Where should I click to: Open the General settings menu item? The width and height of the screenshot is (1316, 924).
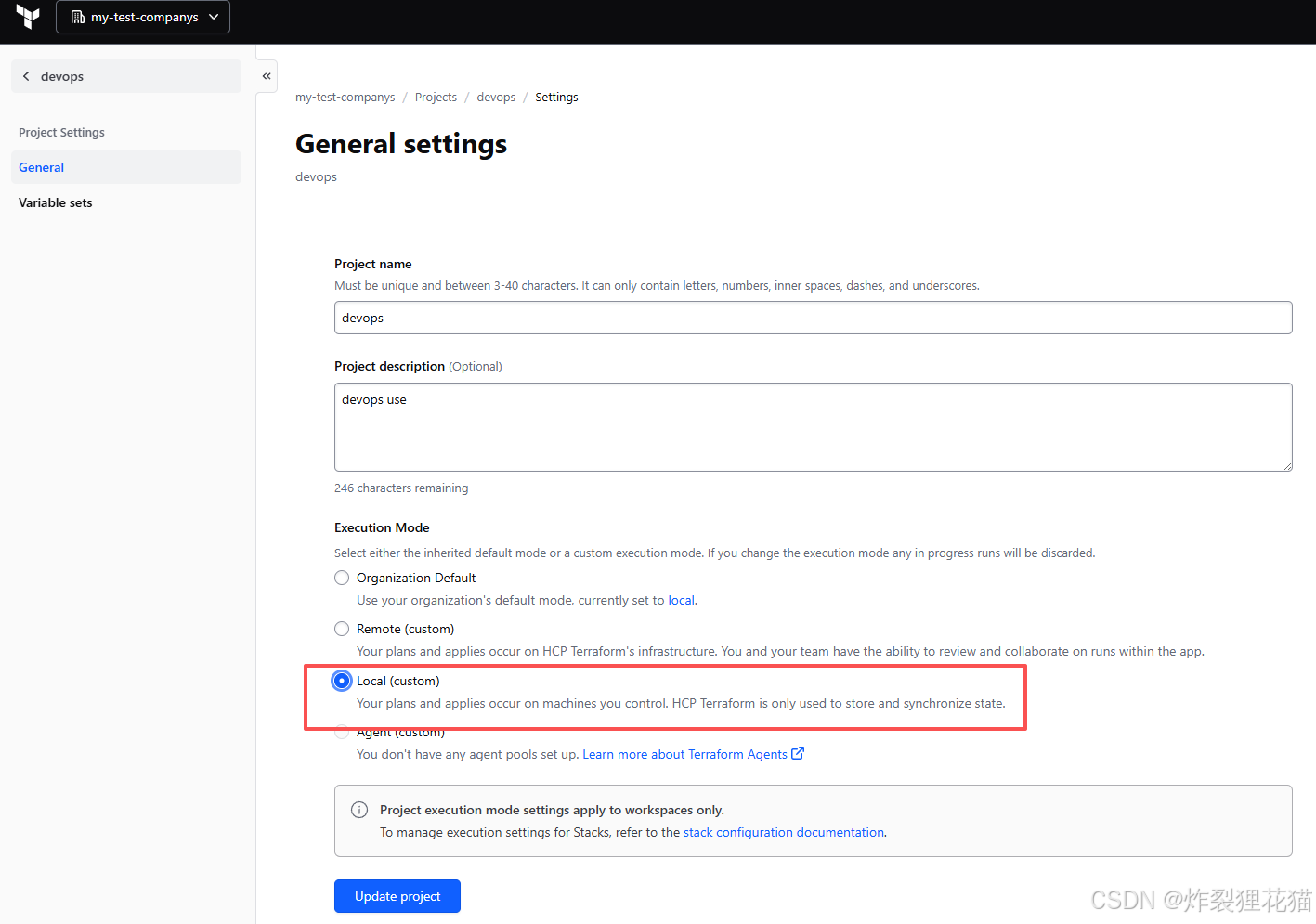tap(126, 167)
